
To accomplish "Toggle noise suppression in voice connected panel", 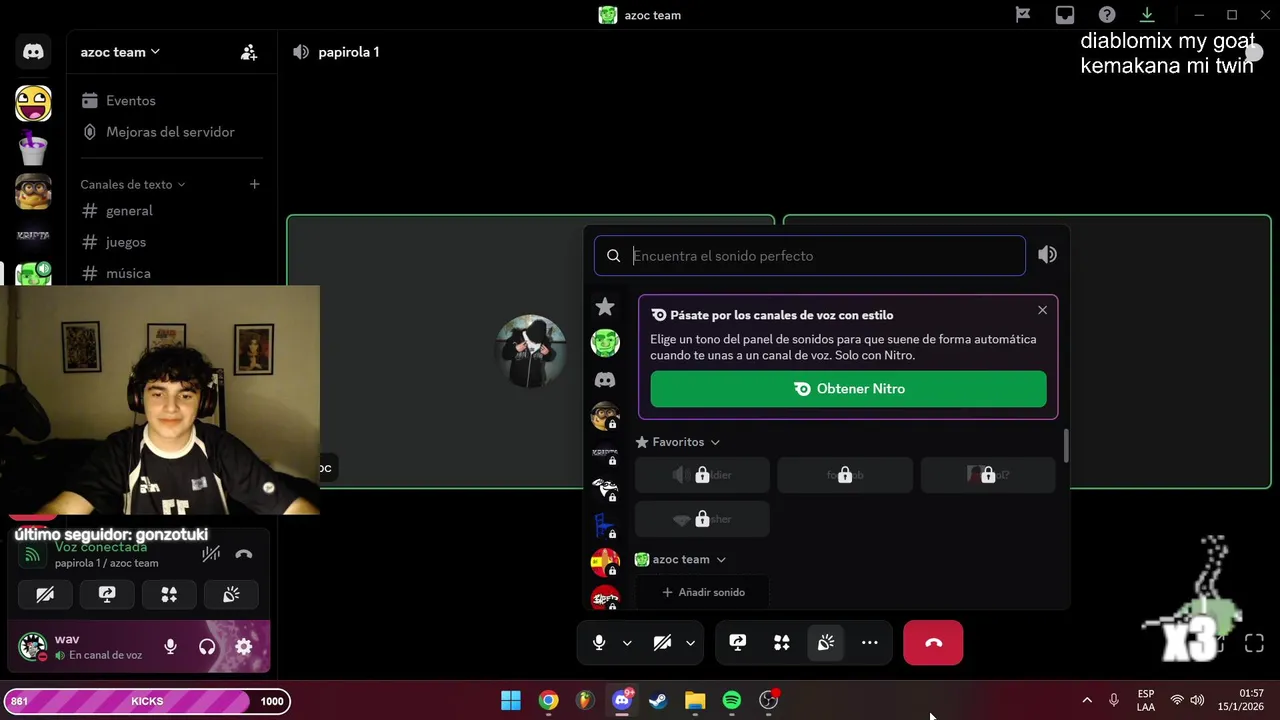I will pos(211,554).
